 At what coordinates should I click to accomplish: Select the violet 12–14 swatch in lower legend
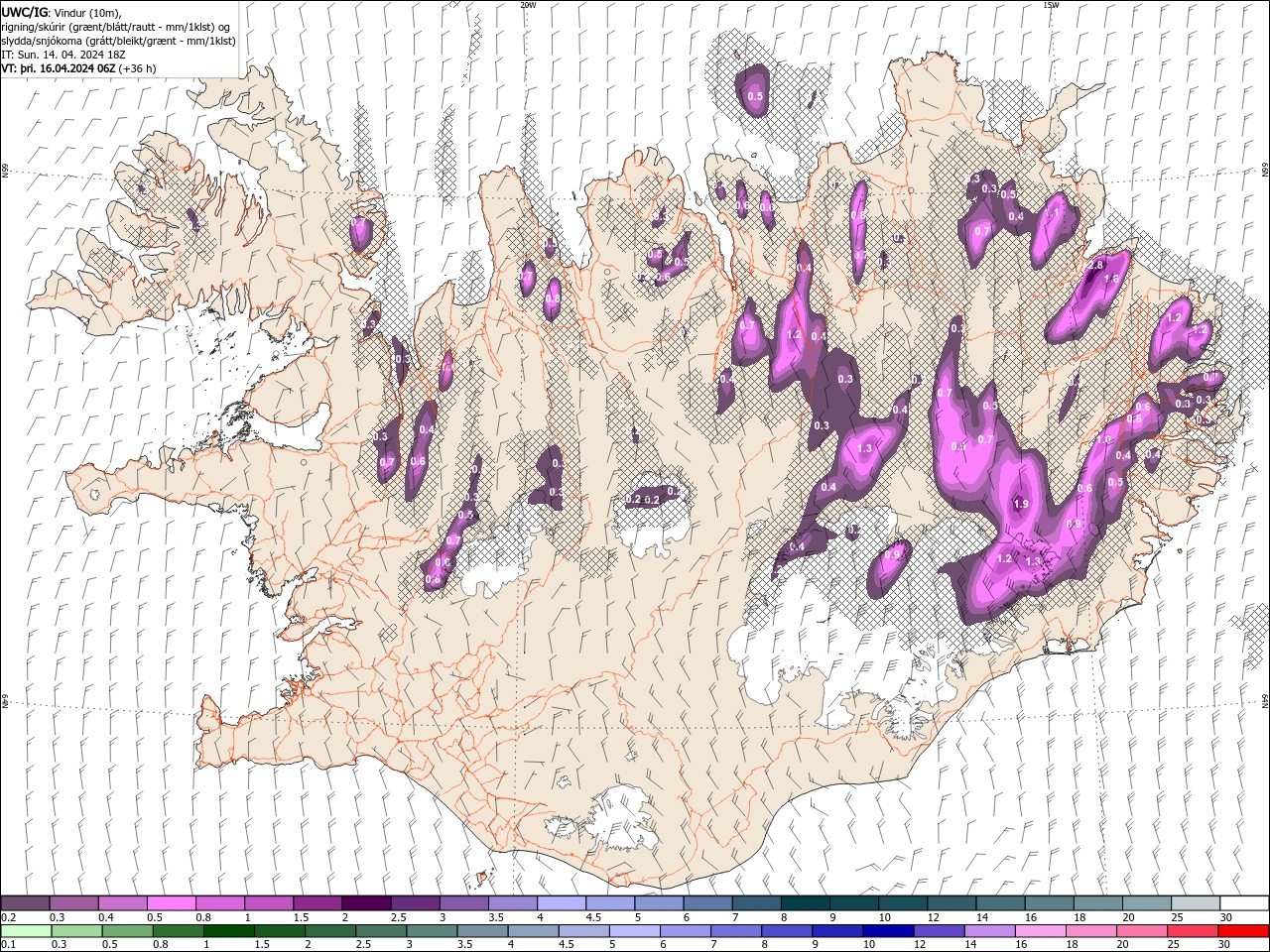pyautogui.click(x=938, y=931)
